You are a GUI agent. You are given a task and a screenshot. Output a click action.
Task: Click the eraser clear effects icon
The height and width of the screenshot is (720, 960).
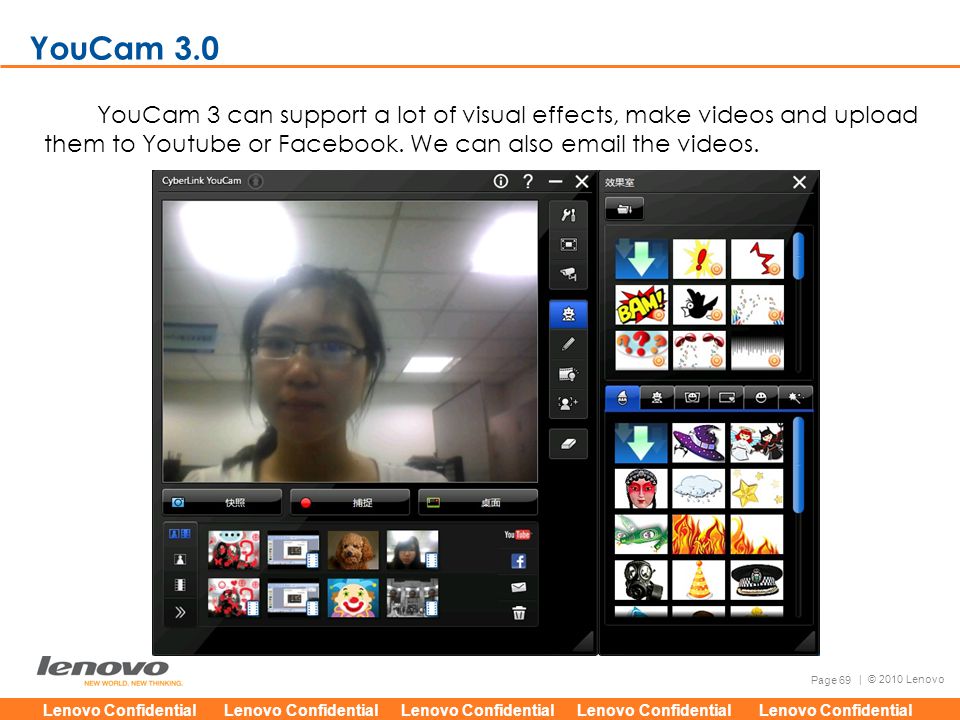point(568,444)
